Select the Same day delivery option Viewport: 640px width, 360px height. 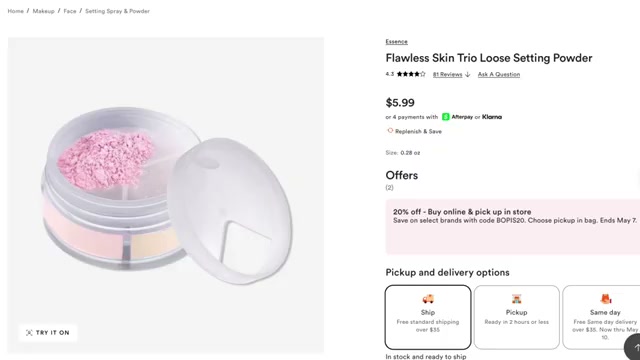(x=601, y=317)
